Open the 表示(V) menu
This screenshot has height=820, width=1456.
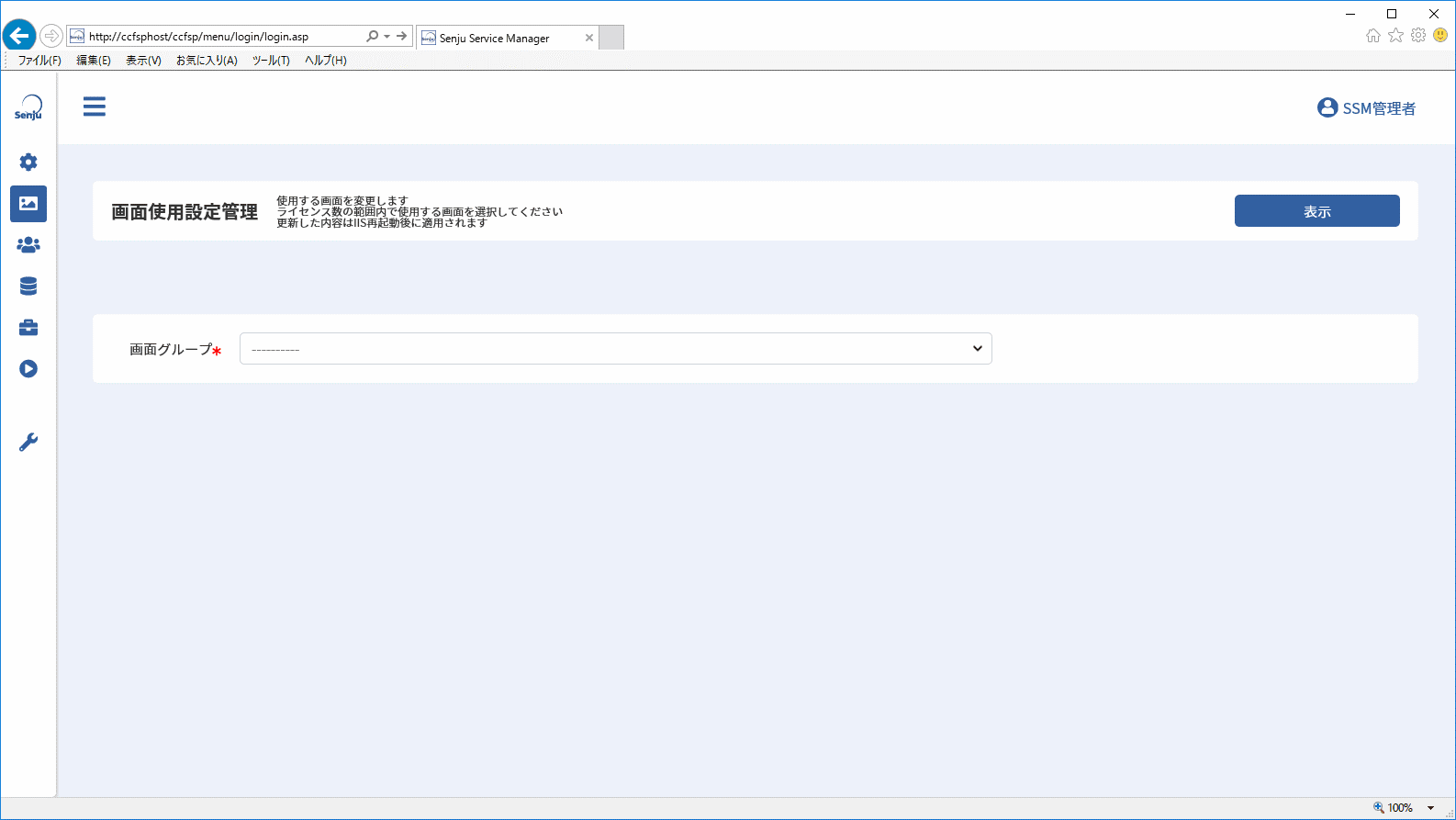click(143, 61)
